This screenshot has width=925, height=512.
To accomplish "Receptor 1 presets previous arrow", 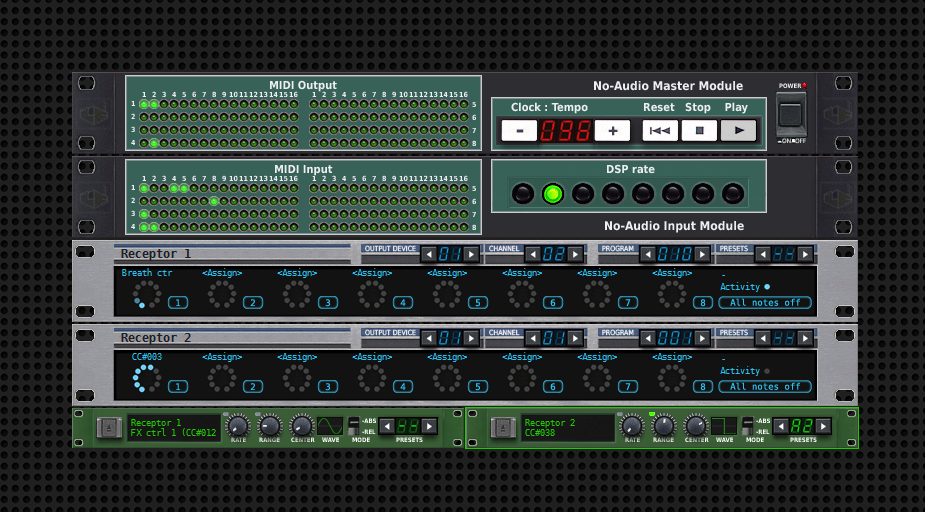I will click(x=763, y=254).
